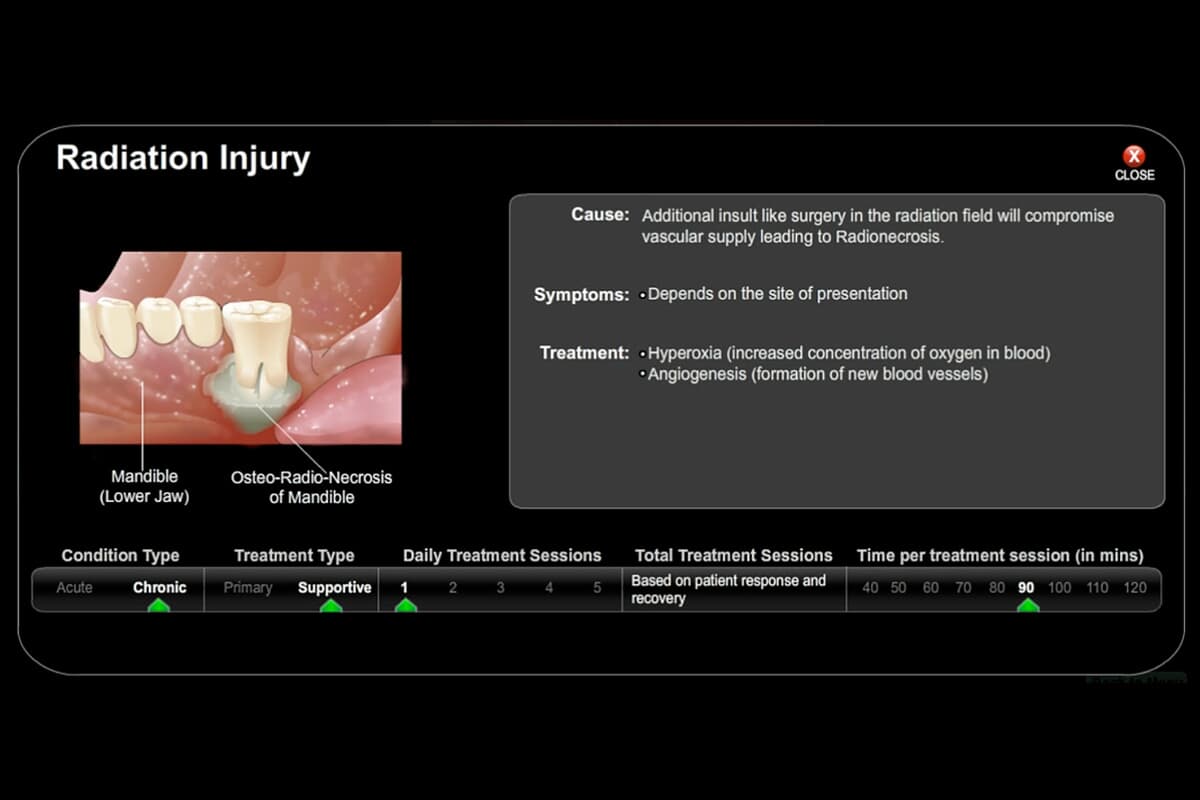Set session time to 120 minutes
The image size is (1200, 800).
(1135, 588)
